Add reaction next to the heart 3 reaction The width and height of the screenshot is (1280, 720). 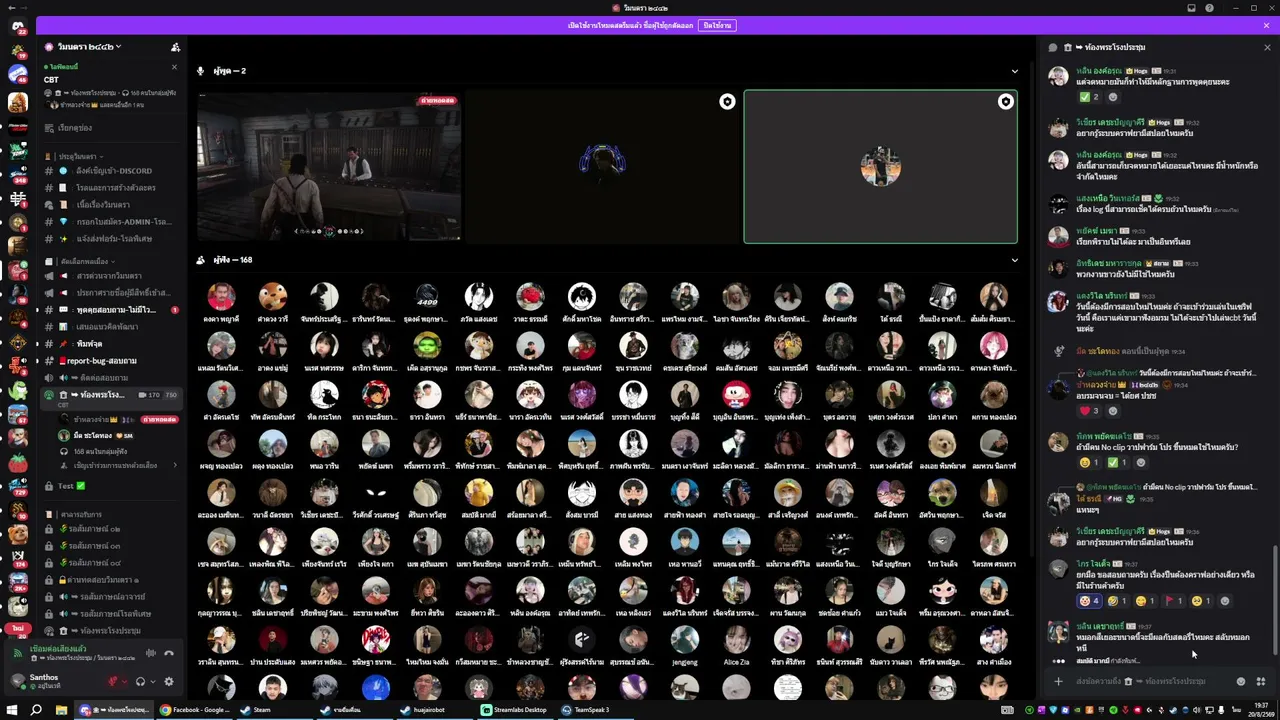1113,410
